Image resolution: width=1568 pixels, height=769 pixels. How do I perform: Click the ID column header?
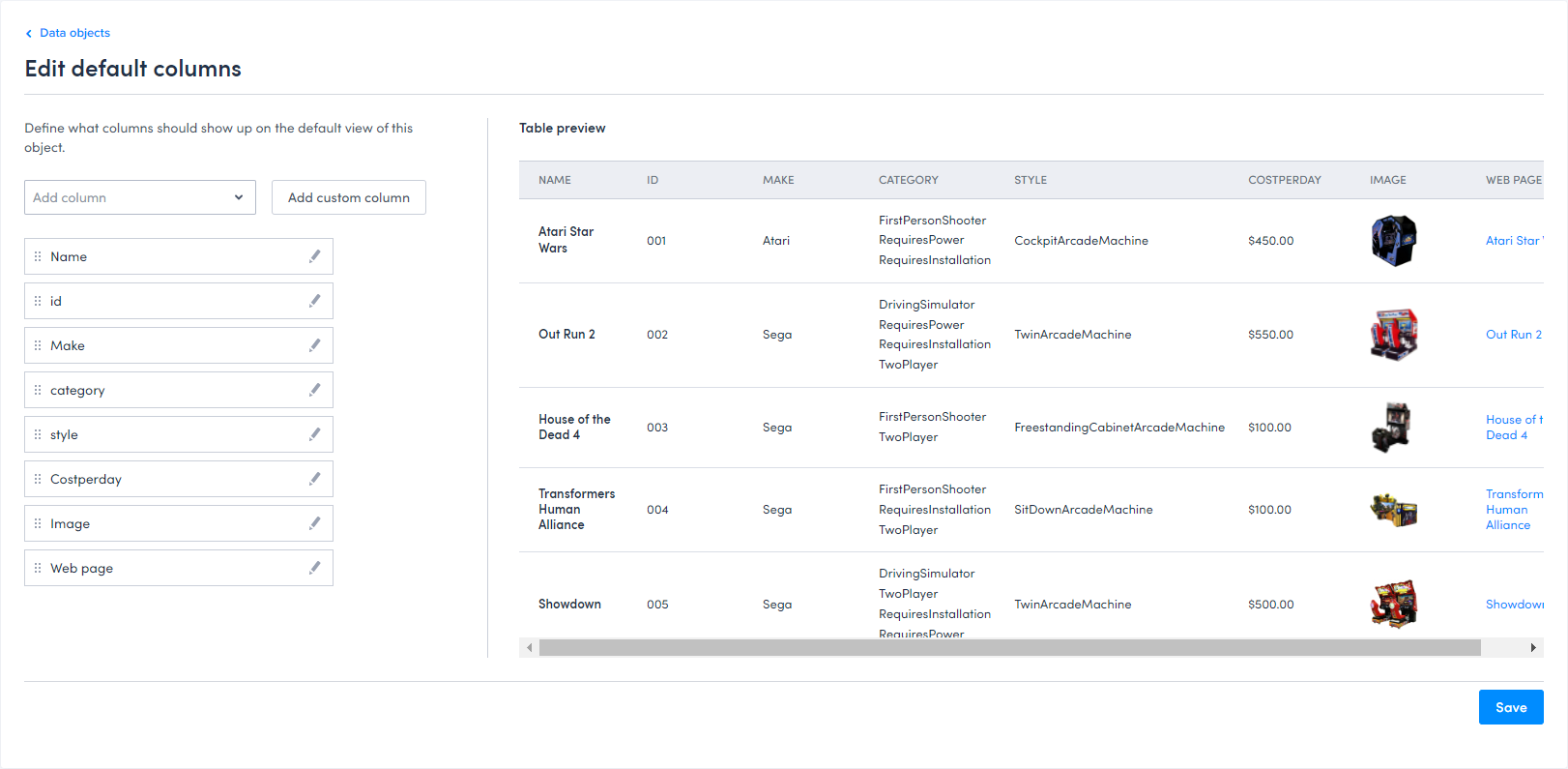click(x=653, y=180)
